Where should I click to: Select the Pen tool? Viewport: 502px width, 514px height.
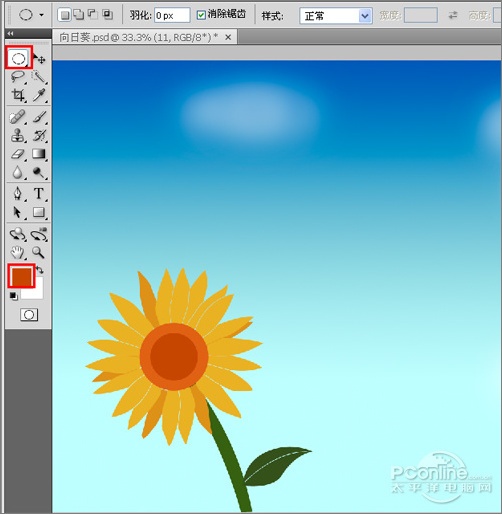[18, 194]
